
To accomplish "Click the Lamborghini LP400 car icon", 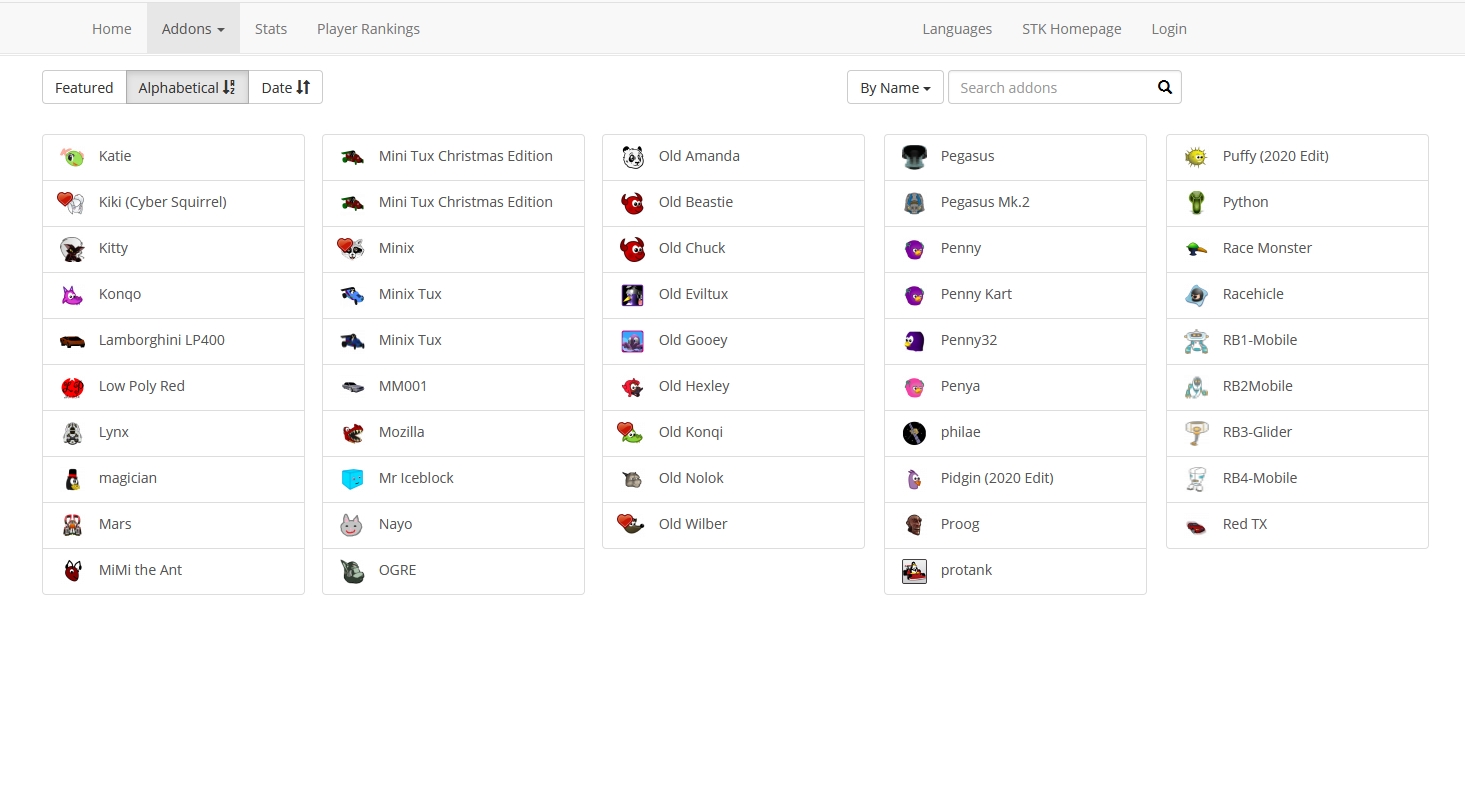I will click(x=72, y=341).
